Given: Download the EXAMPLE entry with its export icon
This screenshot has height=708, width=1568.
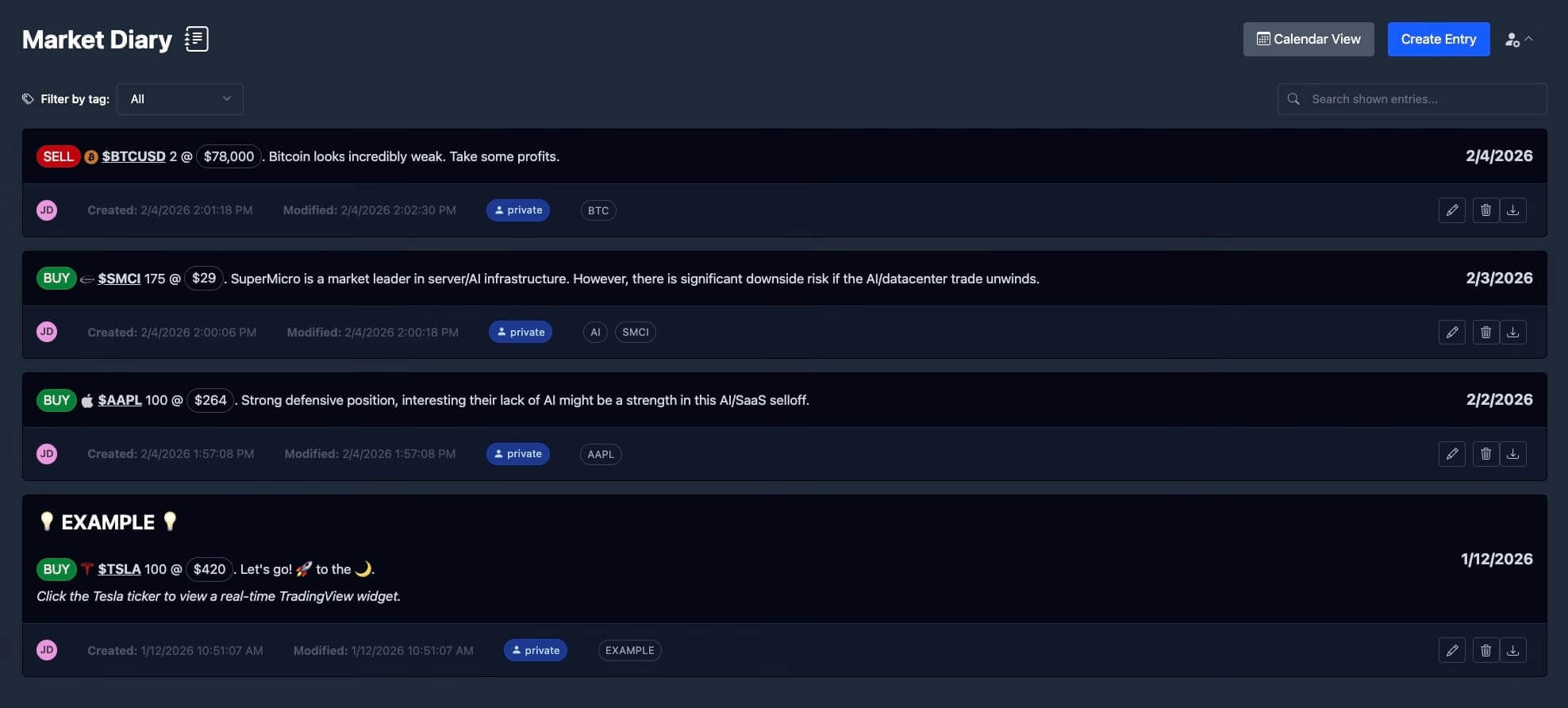Looking at the screenshot, I should (1513, 649).
